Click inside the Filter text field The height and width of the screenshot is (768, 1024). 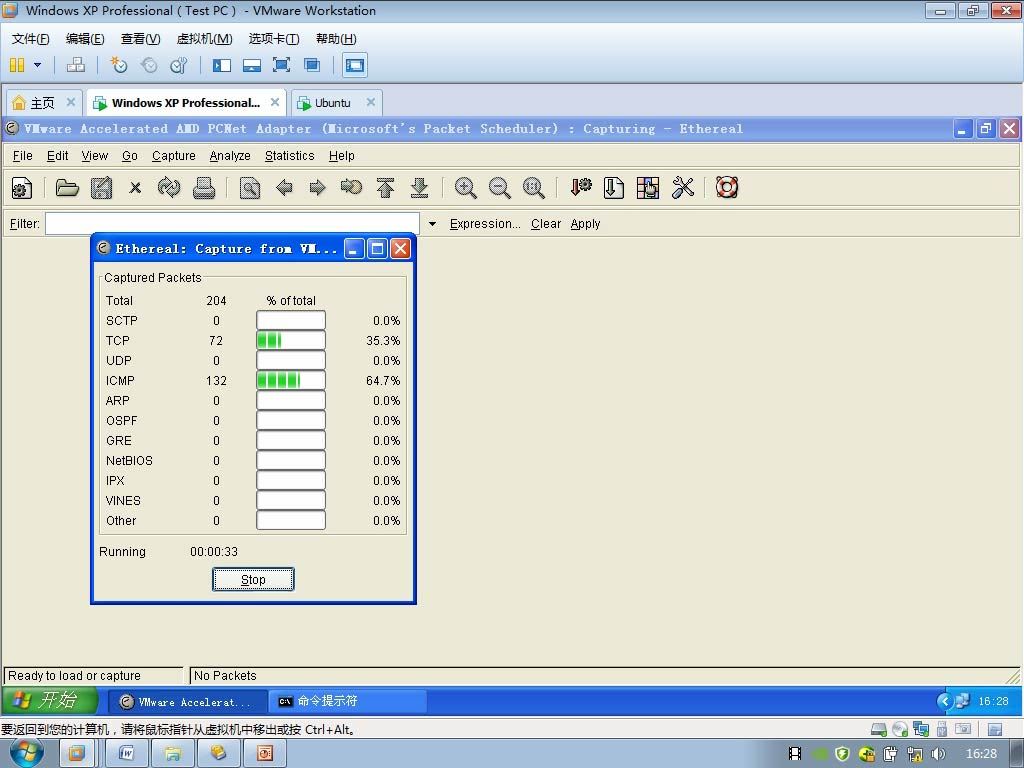coord(232,224)
